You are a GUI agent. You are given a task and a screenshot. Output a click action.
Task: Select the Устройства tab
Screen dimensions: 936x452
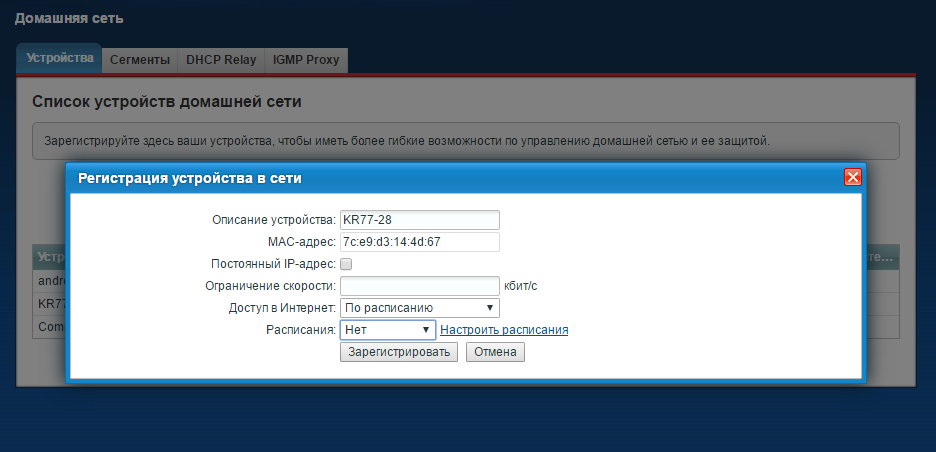pyautogui.click(x=60, y=59)
